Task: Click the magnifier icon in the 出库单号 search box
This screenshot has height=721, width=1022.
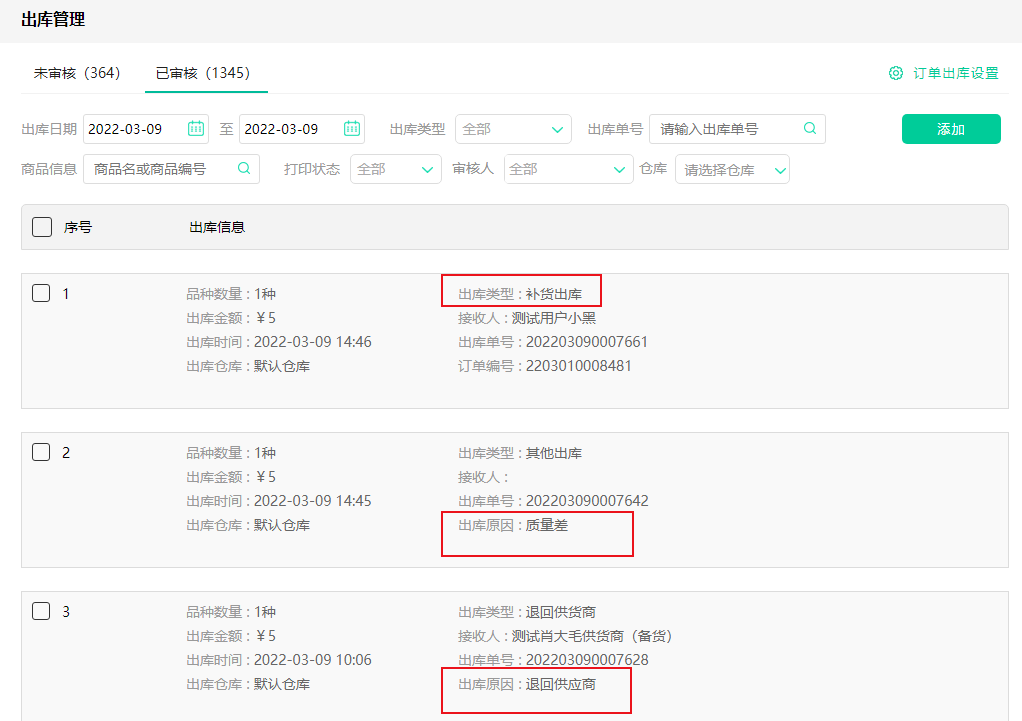Action: pos(810,128)
